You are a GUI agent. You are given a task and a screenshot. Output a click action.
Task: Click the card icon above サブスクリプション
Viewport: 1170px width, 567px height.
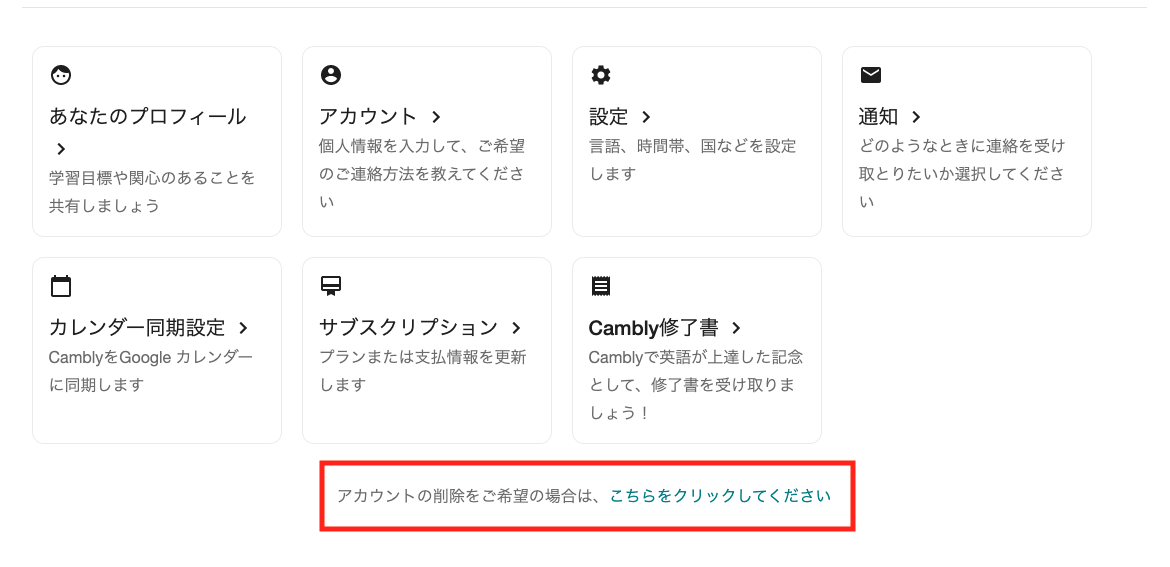click(x=331, y=286)
